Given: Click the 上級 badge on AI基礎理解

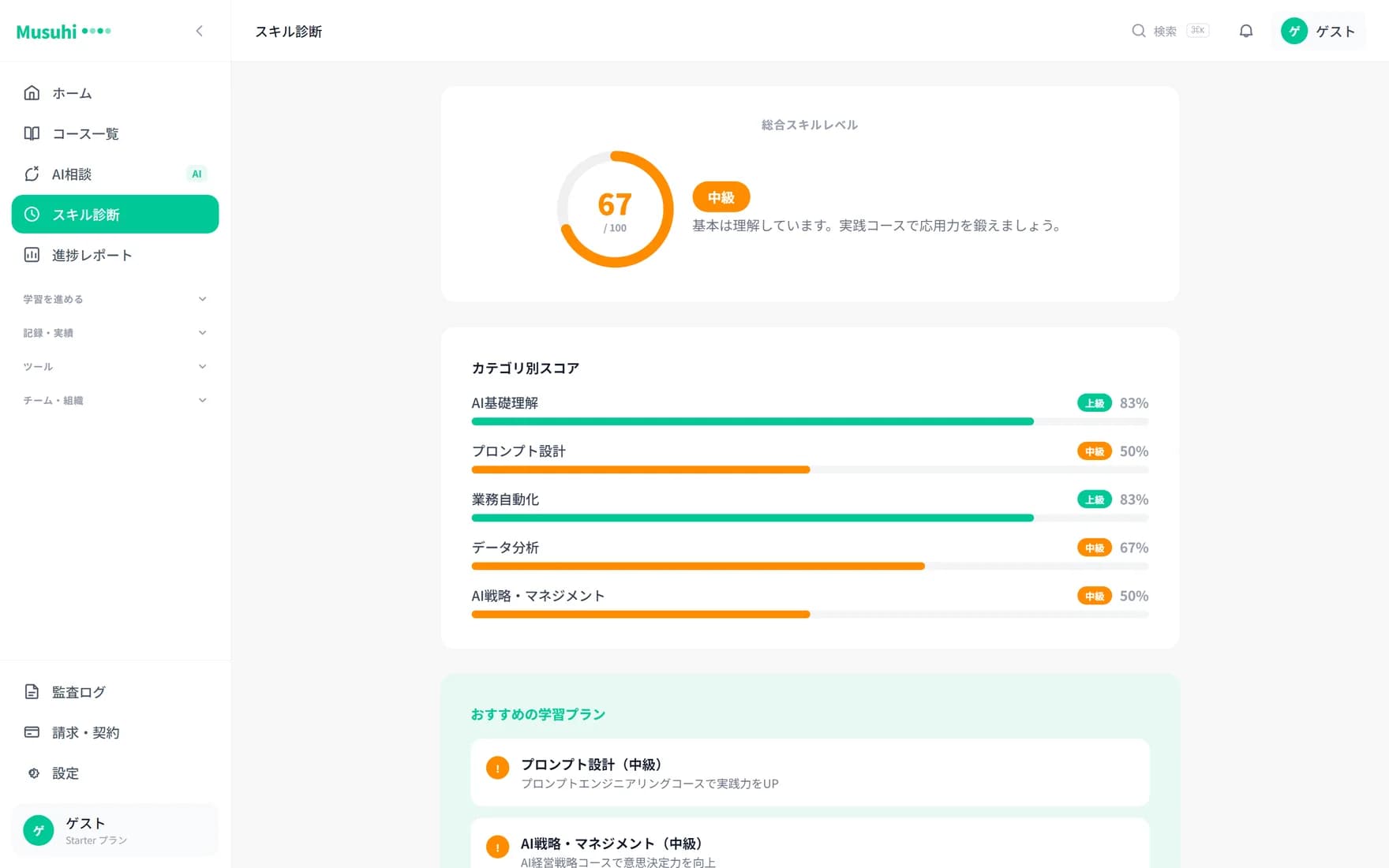Looking at the screenshot, I should 1094,403.
